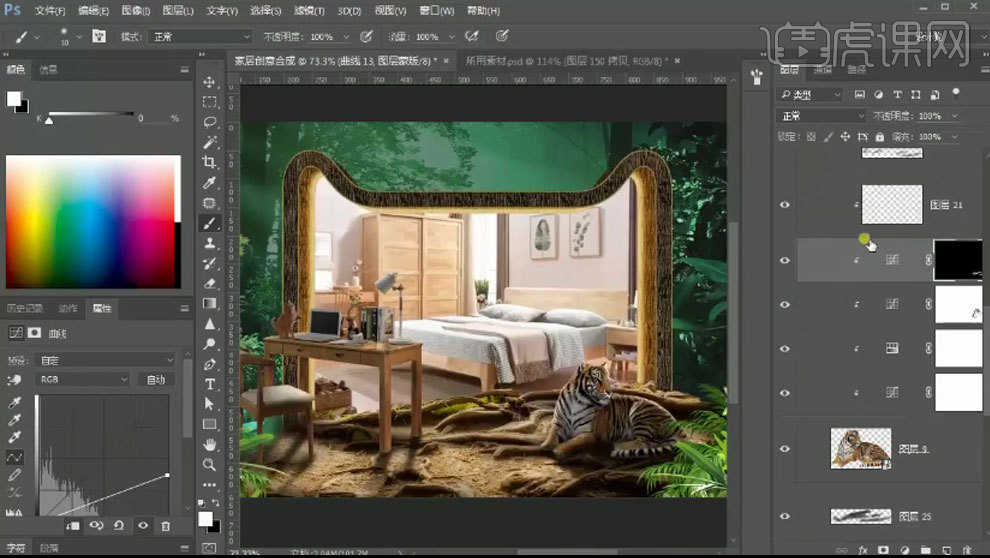Select the Clone Stamp tool
Image resolution: width=990 pixels, height=558 pixels.
coord(209,243)
